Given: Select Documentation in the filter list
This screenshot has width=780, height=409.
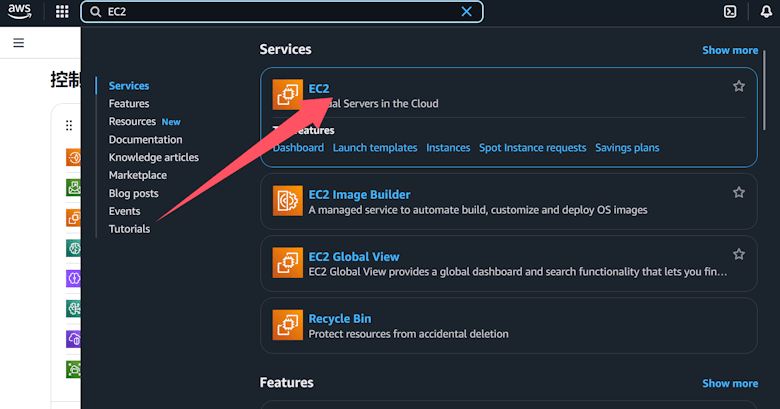Looking at the screenshot, I should [x=145, y=139].
